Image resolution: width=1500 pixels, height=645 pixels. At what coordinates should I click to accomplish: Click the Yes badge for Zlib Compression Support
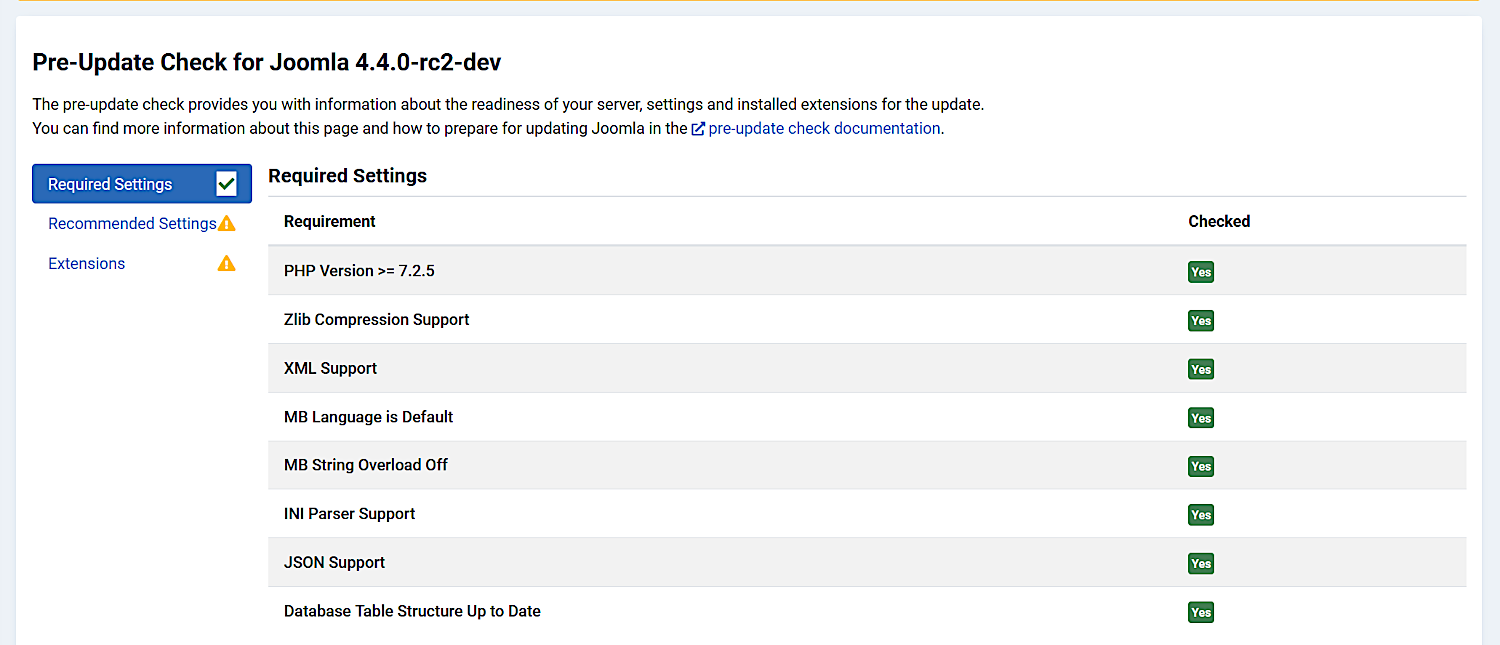pyautogui.click(x=1201, y=321)
